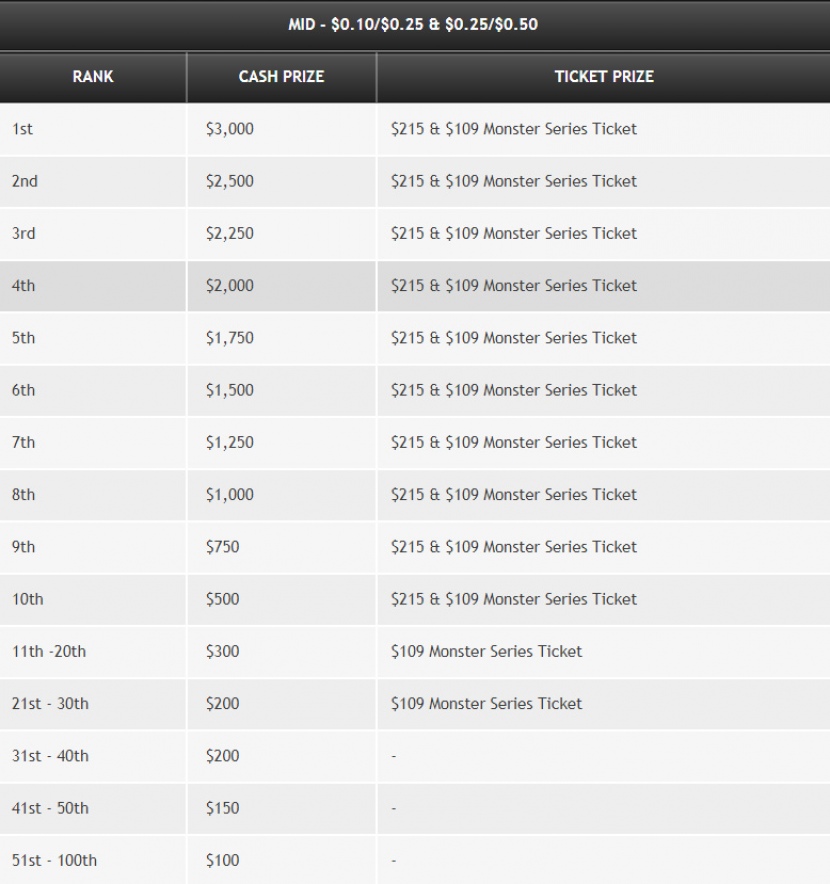Screen dimensions: 830x884
Task: Select the 3rd place rank cell
Action: [x=93, y=233]
